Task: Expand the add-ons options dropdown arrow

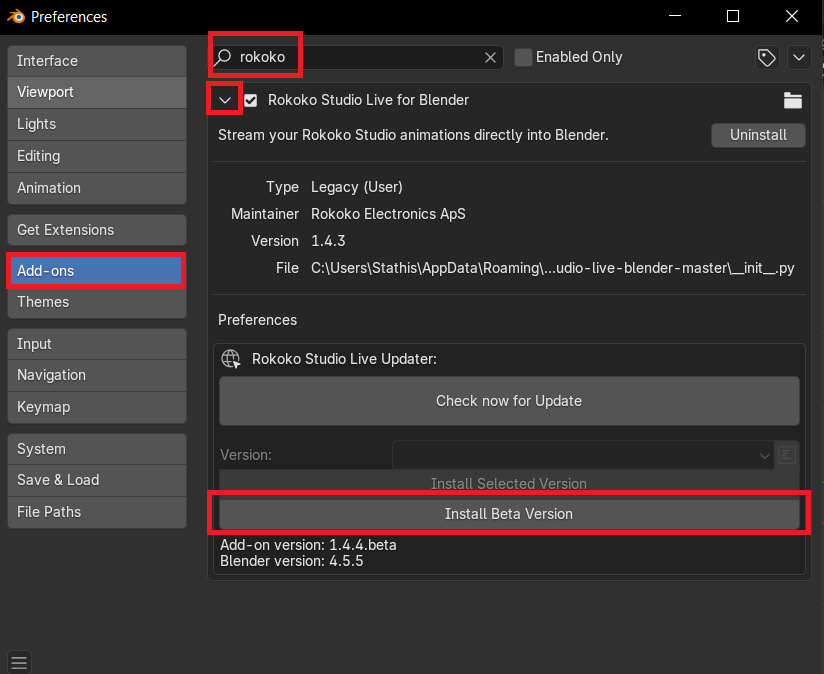Action: pyautogui.click(x=798, y=58)
